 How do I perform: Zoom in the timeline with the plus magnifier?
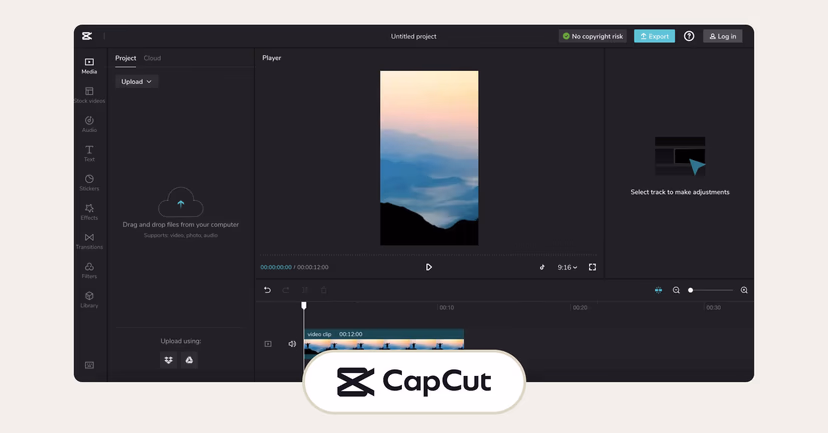tap(744, 290)
